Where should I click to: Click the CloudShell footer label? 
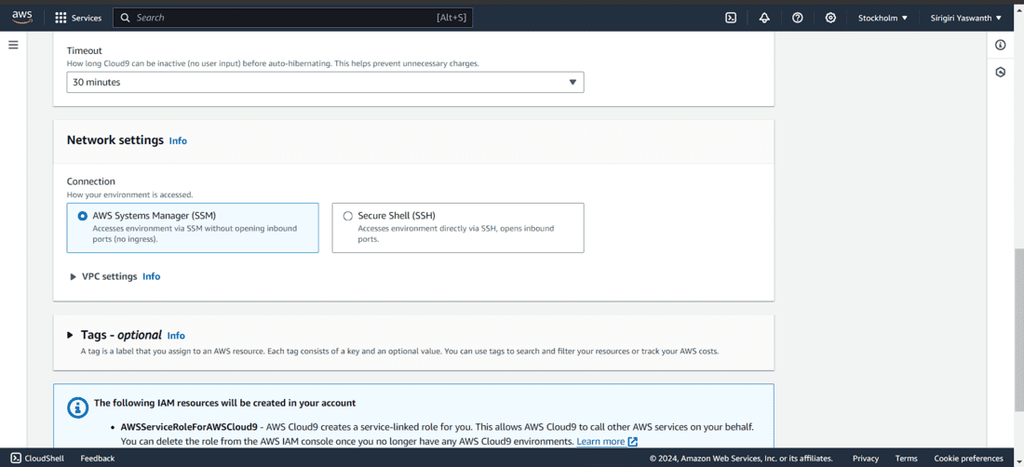(x=44, y=458)
